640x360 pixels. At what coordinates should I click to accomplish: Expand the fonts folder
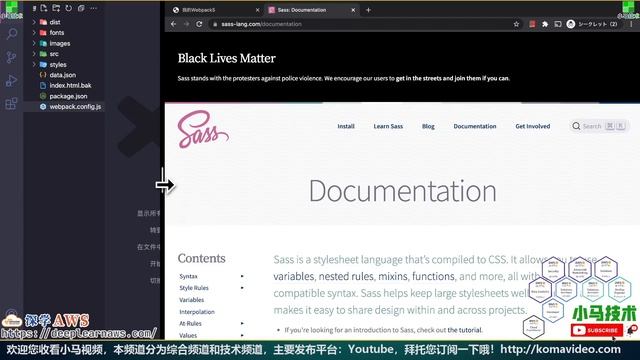34,33
